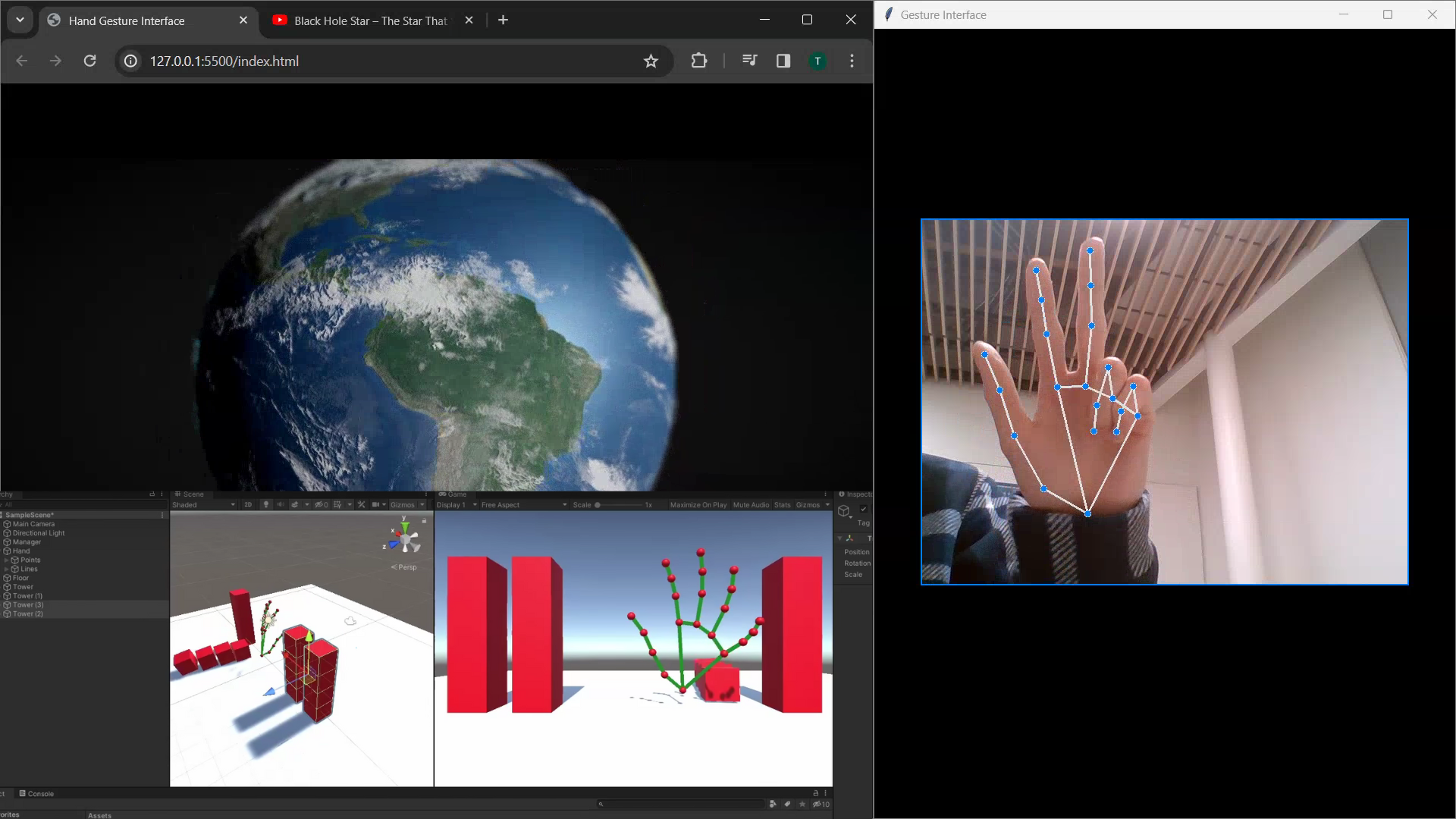Click the scene orientation gizmo
1456x819 pixels.
pos(405,539)
